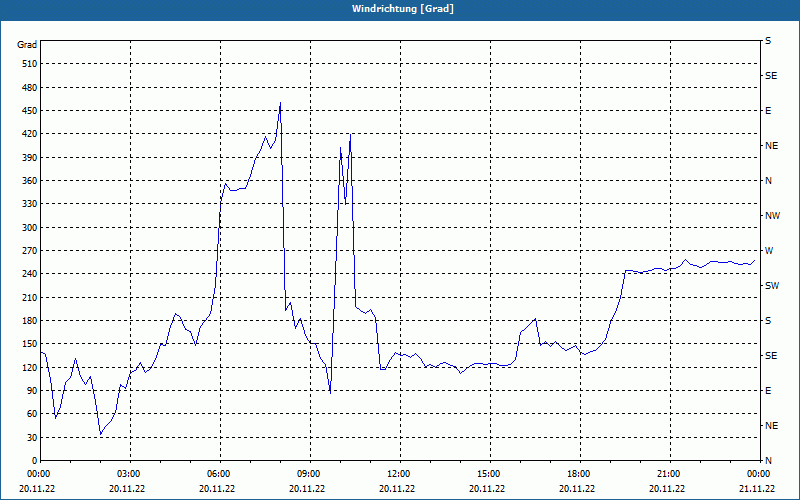This screenshot has width=800, height=500.
Task: Click the 'Windrichtung [Grad]' chart title
Action: coord(403,9)
